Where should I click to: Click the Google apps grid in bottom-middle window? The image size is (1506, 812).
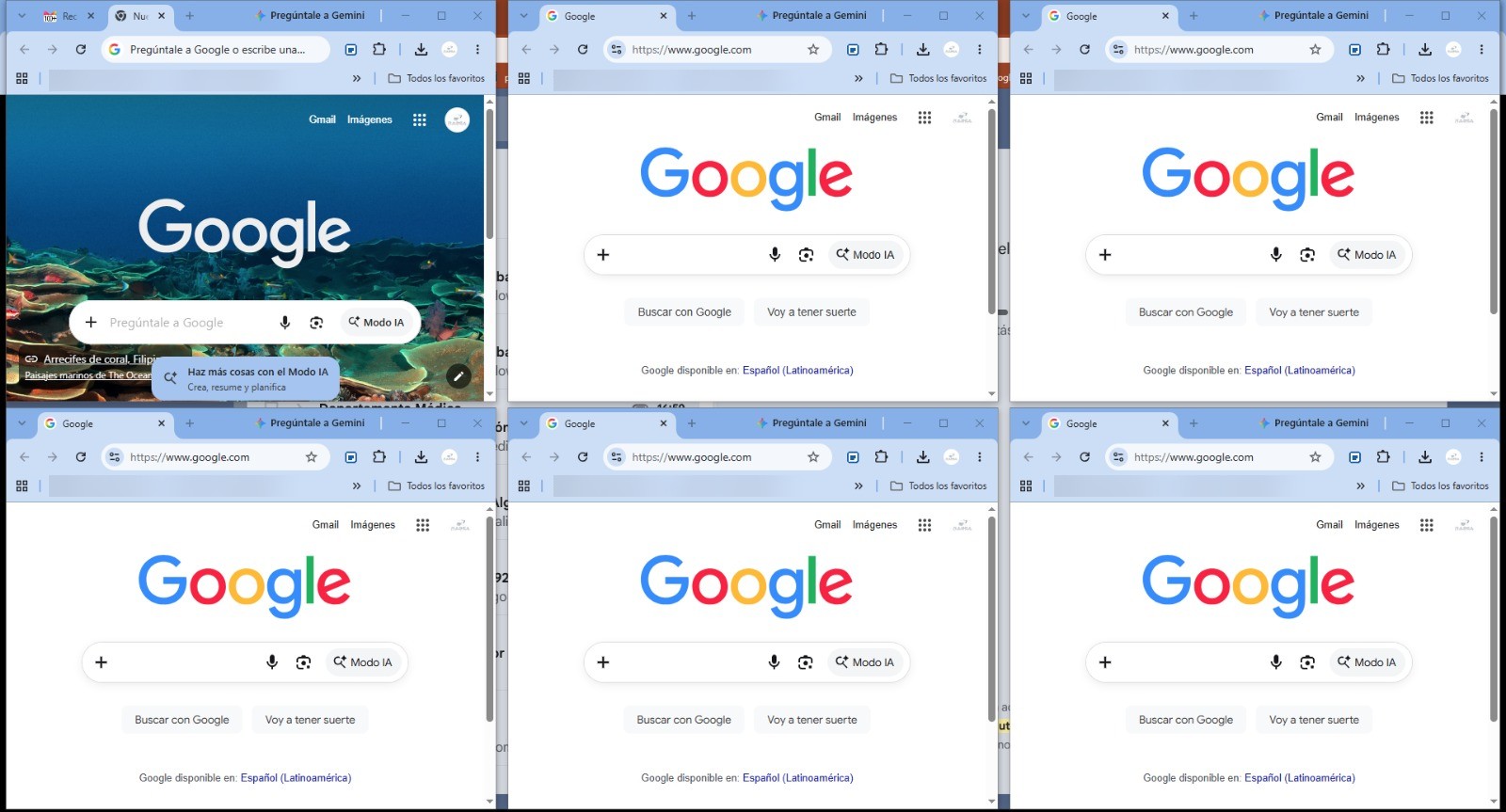(924, 525)
